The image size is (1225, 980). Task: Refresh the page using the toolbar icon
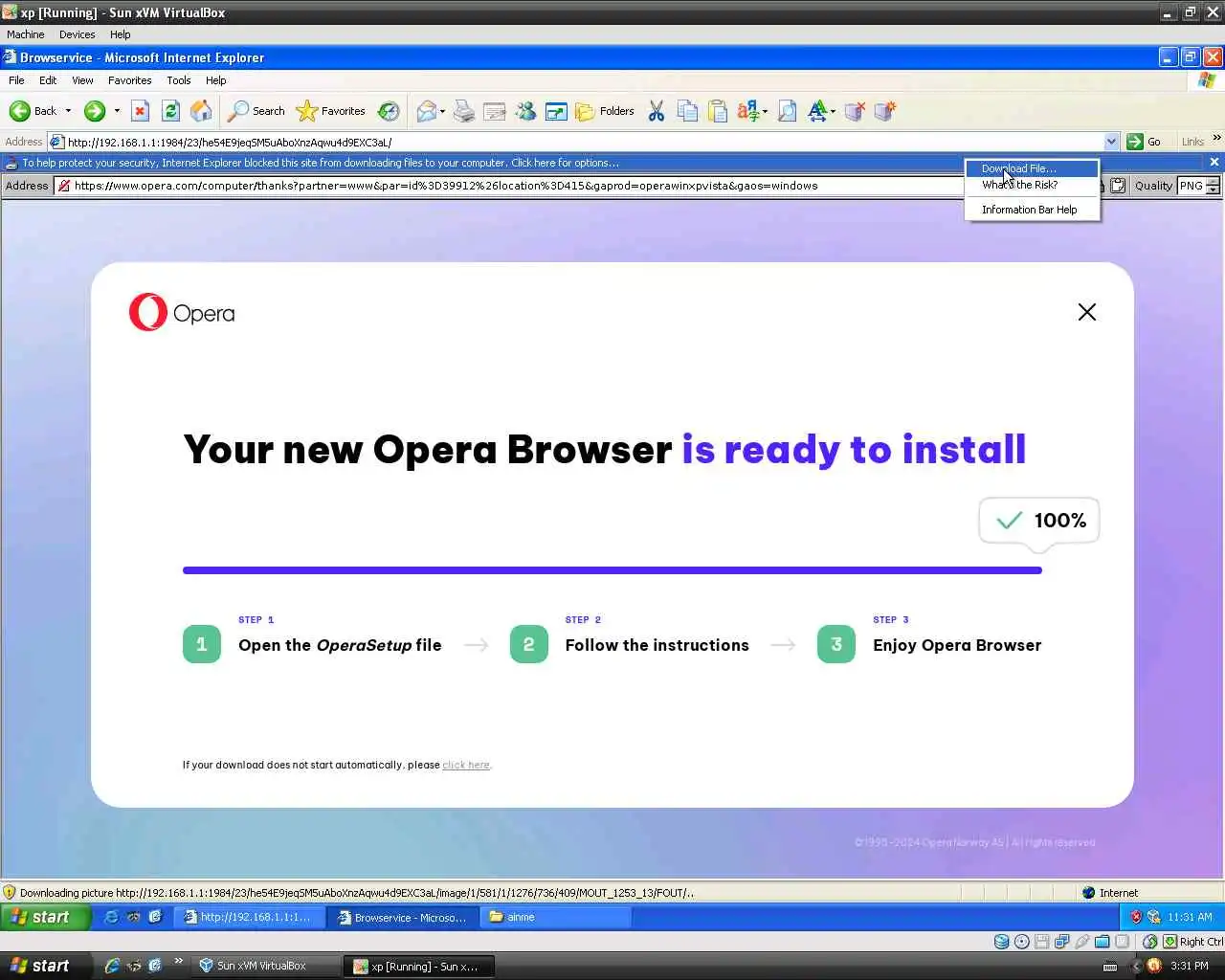coord(170,111)
